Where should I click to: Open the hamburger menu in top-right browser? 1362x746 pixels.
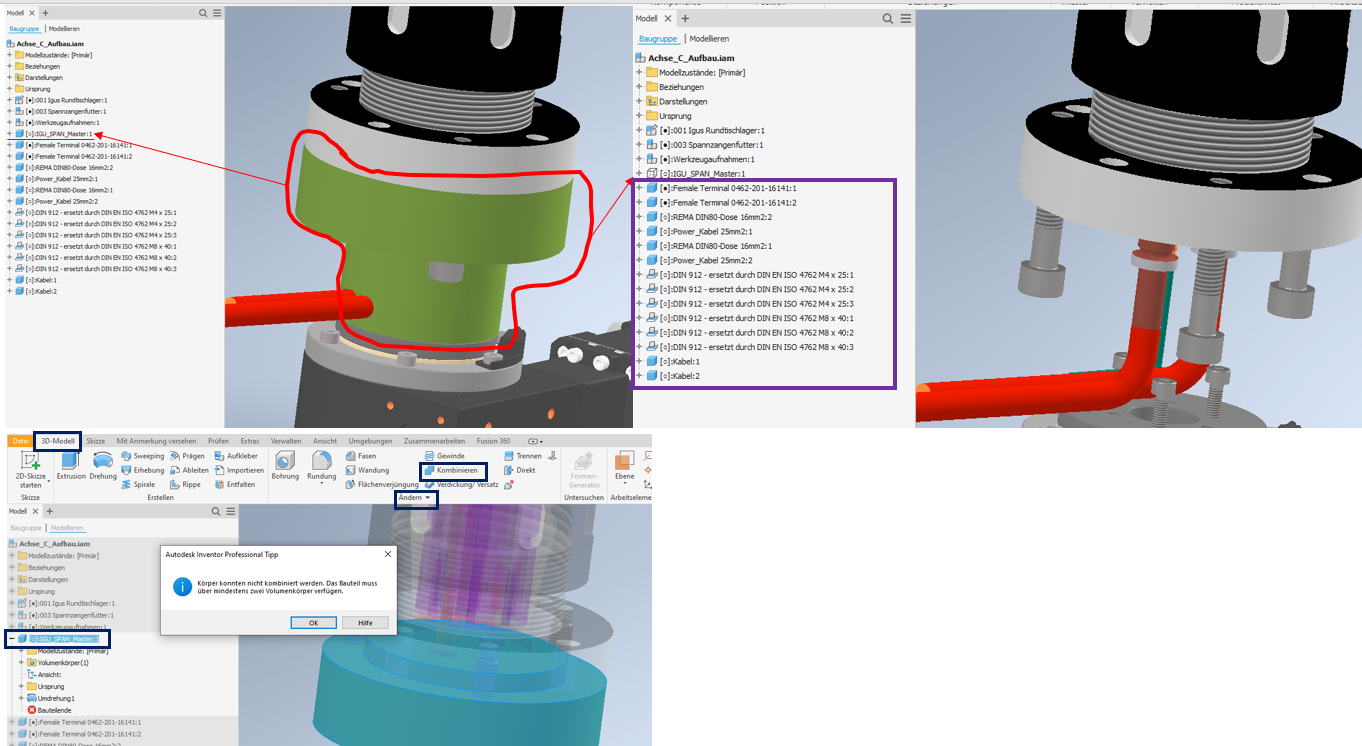(x=905, y=18)
